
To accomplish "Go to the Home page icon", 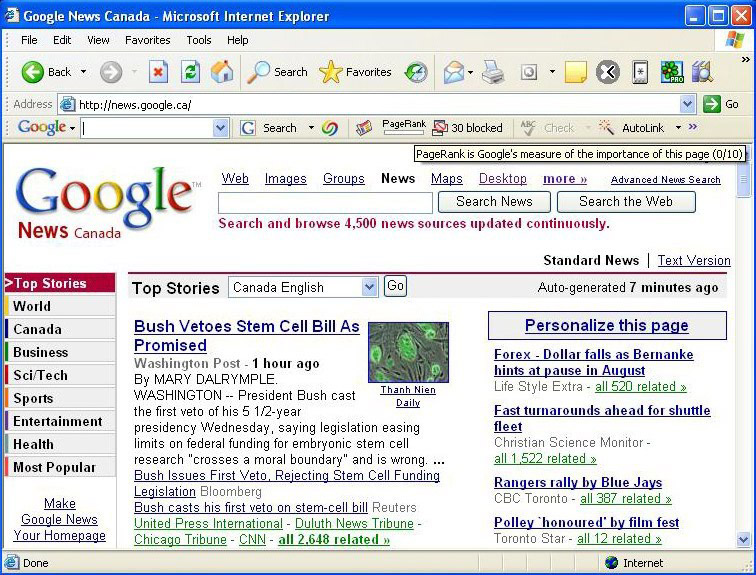I will click(222, 72).
